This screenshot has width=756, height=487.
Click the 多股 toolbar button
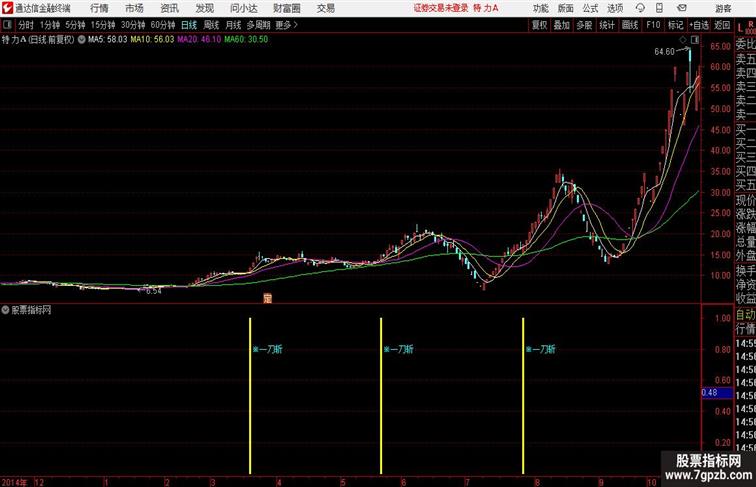[584, 25]
